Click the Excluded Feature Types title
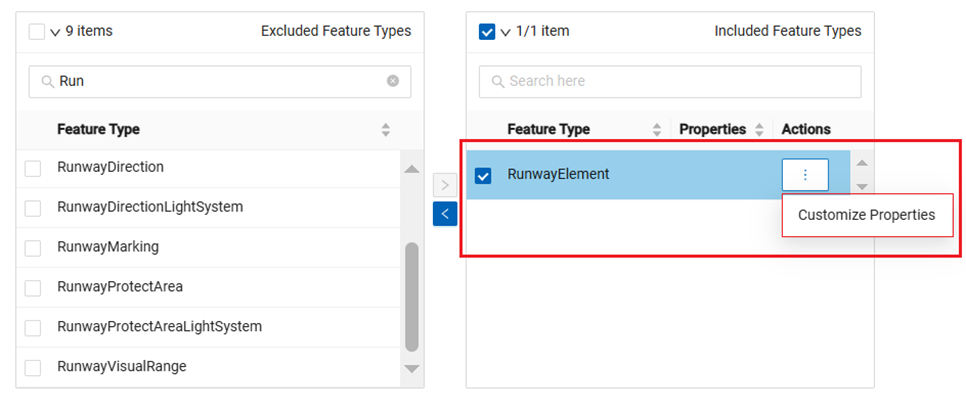This screenshot has width=966, height=409. click(336, 31)
